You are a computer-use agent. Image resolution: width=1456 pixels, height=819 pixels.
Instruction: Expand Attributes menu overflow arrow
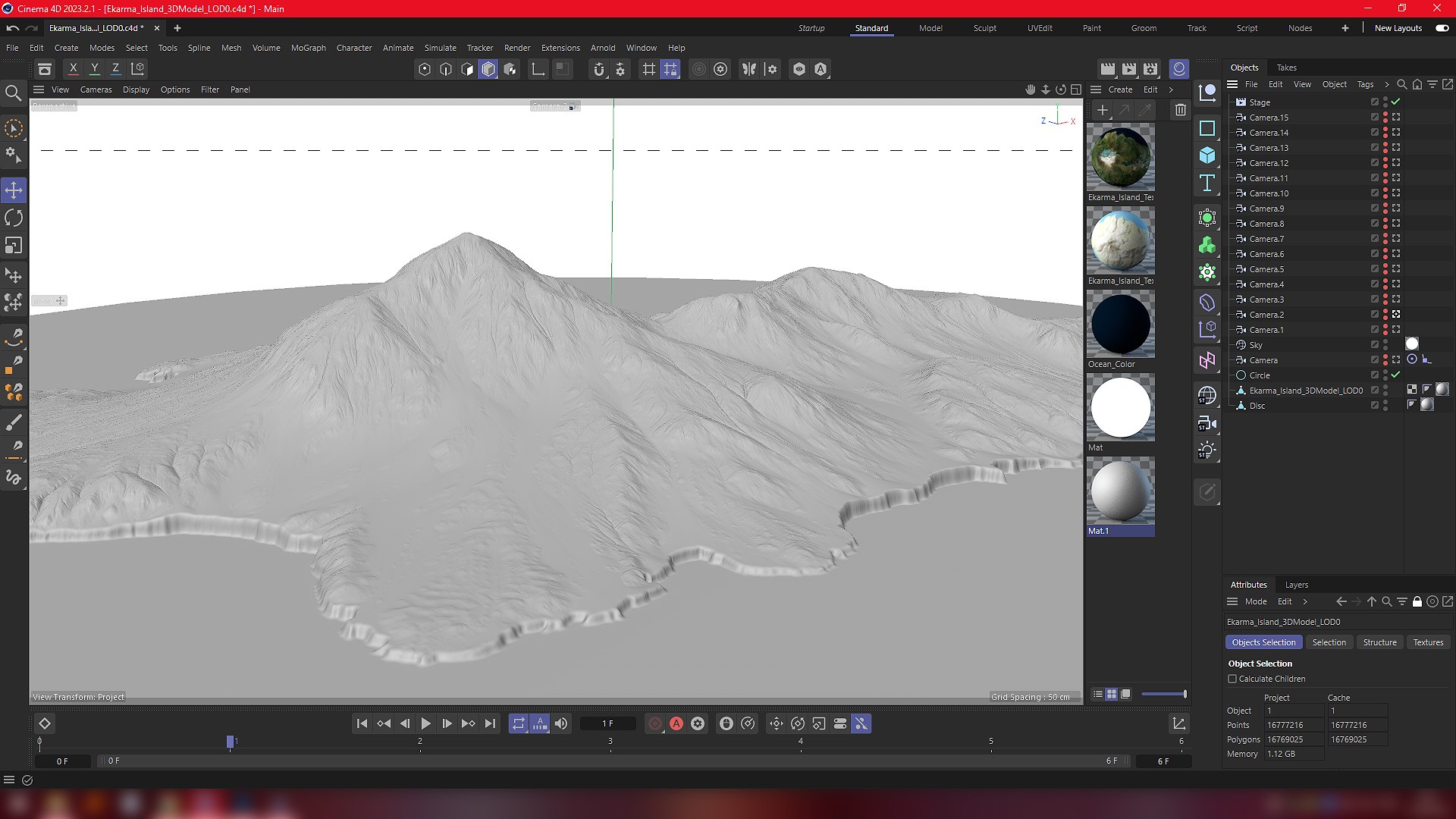[x=1304, y=601]
